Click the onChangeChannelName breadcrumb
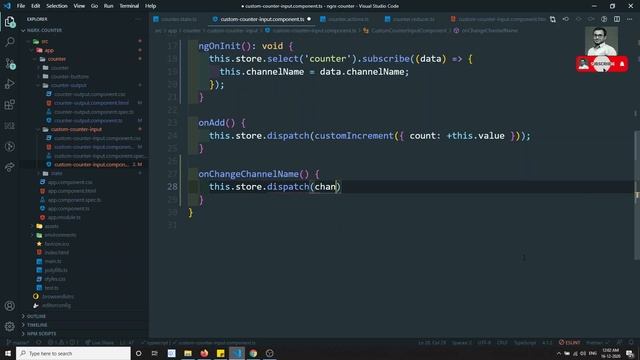The image size is (640, 360). click(489, 31)
